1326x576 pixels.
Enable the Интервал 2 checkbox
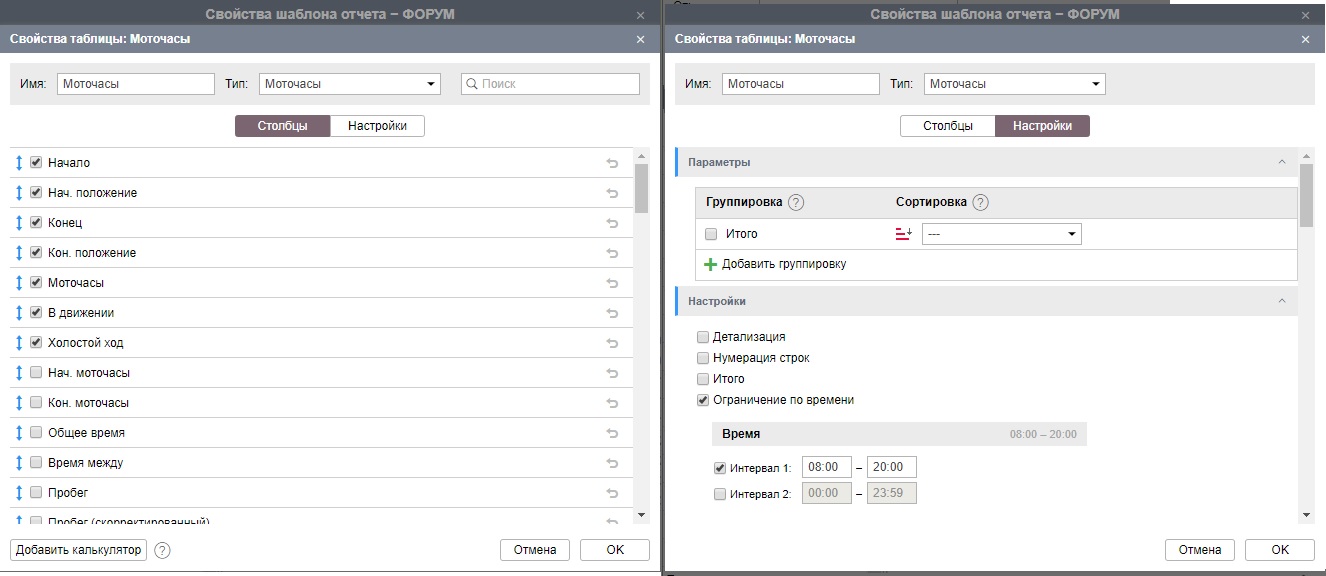click(720, 494)
